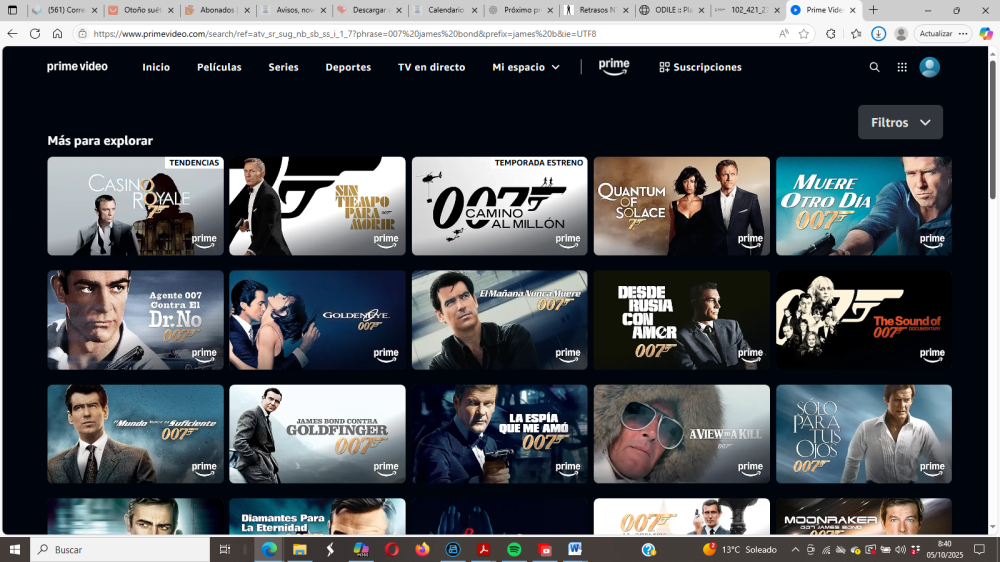
Task: Click the browser address bar URL
Action: point(400,33)
